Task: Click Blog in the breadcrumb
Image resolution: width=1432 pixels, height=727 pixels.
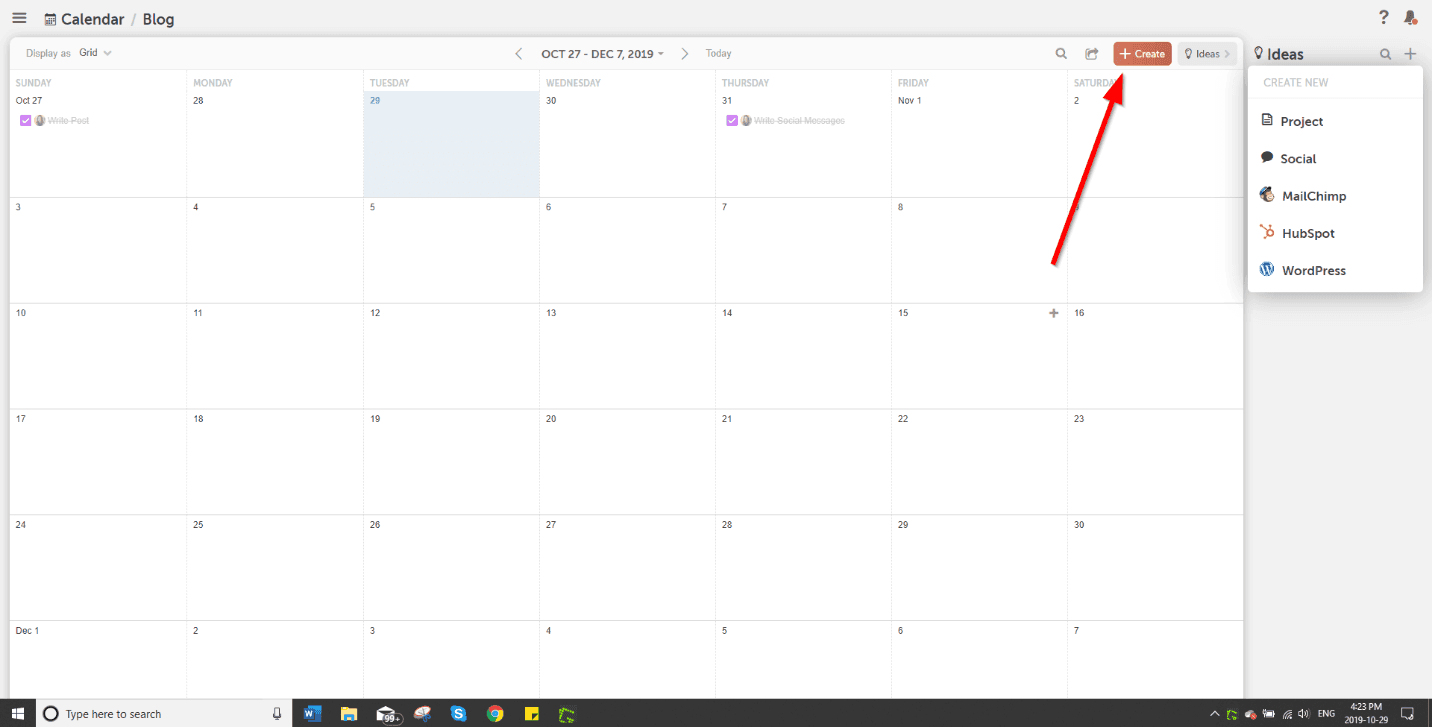Action: [158, 19]
